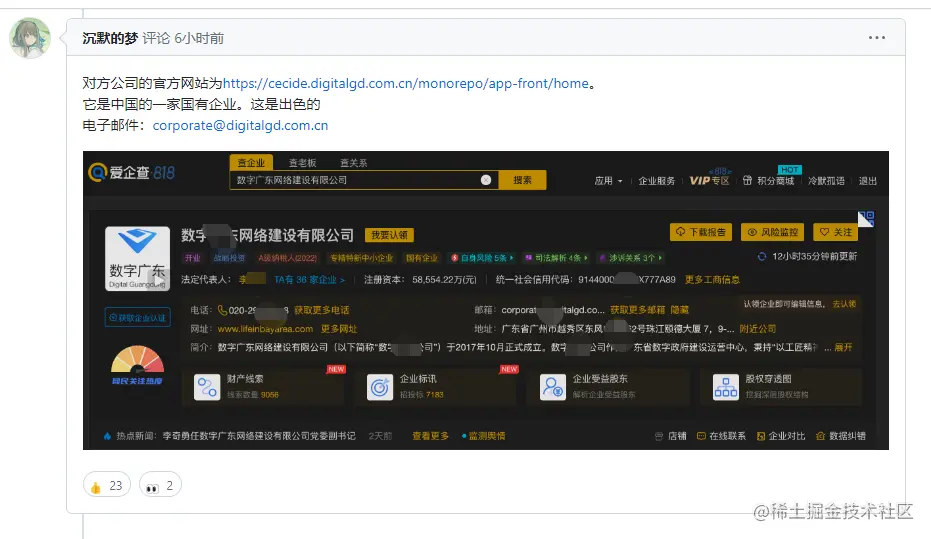Click the eyes emoji reaction button
The image size is (931, 539).
160,486
